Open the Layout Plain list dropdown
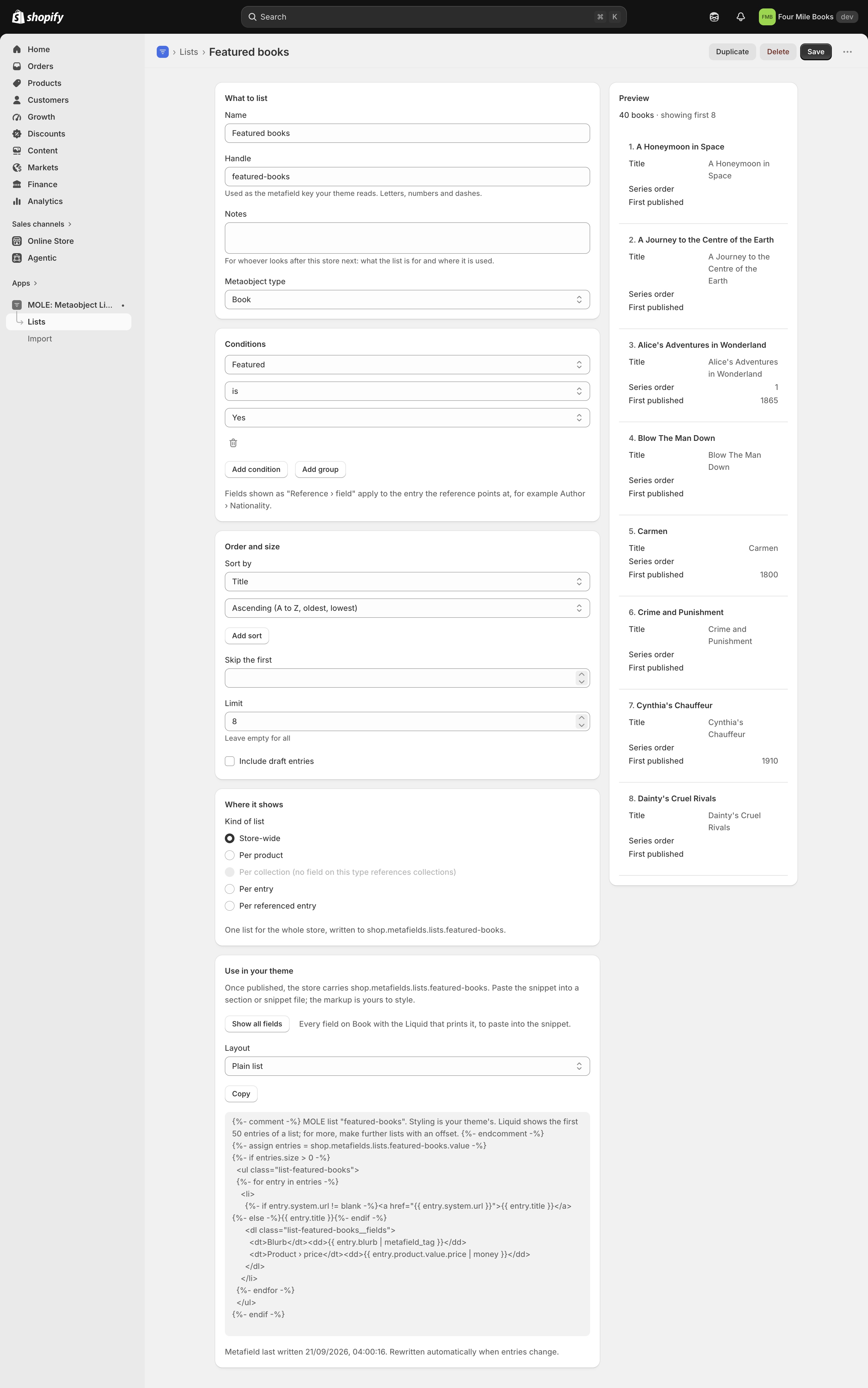The height and width of the screenshot is (1388, 868). 407,1066
